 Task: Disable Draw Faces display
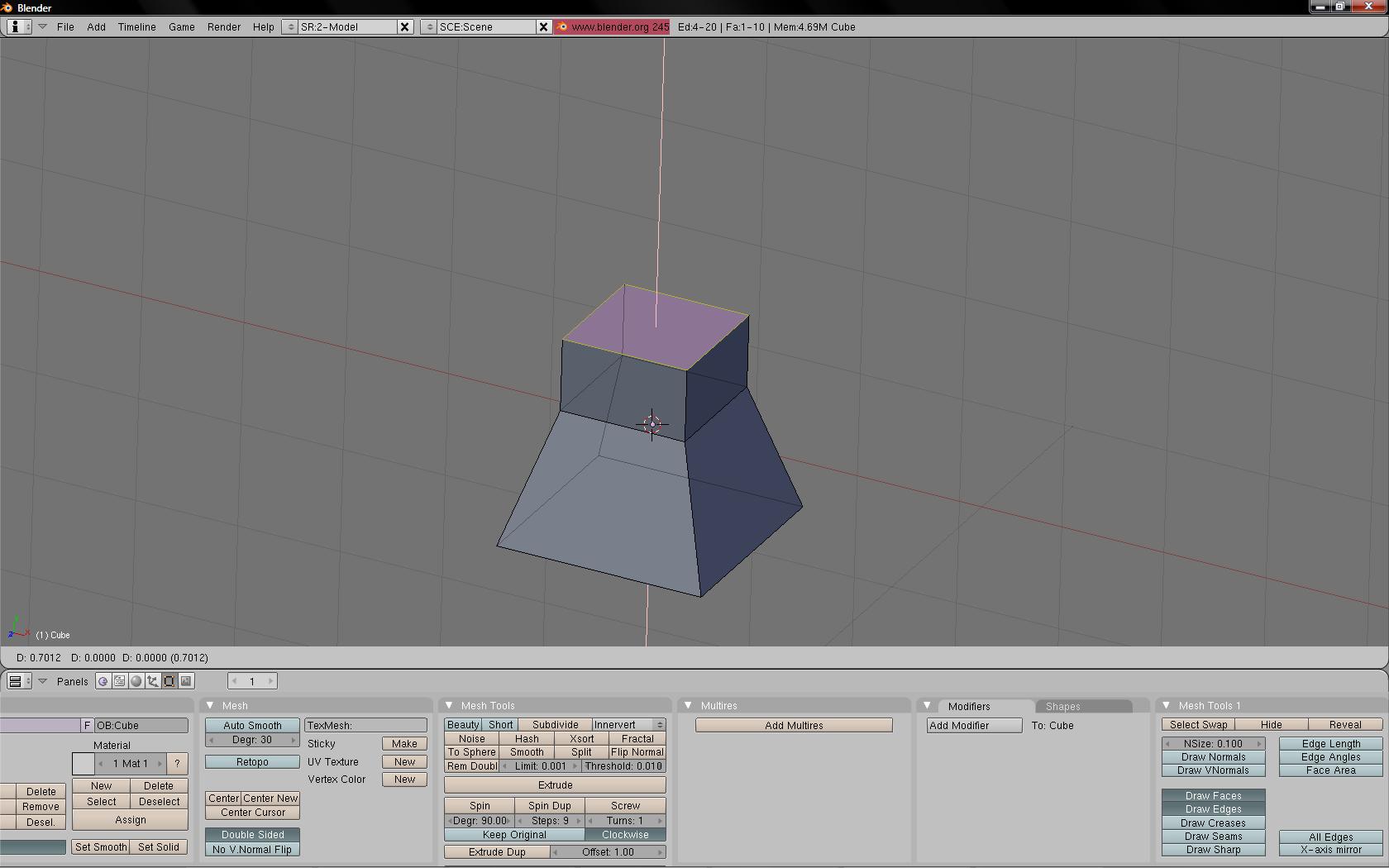coord(1213,796)
